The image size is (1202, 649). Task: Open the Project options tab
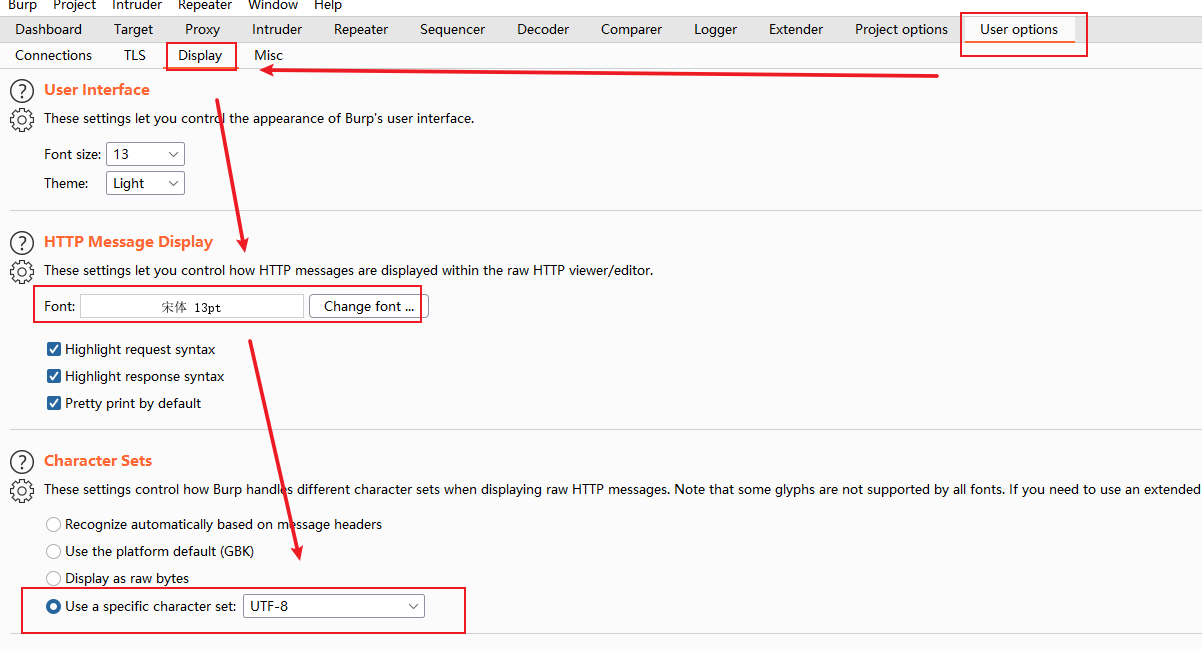coord(901,29)
